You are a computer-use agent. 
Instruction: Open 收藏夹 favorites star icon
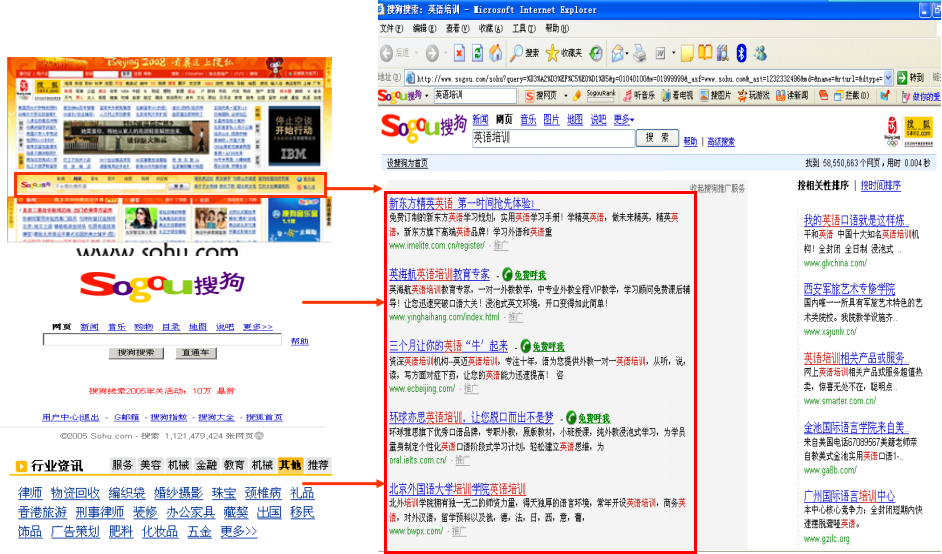[x=564, y=53]
